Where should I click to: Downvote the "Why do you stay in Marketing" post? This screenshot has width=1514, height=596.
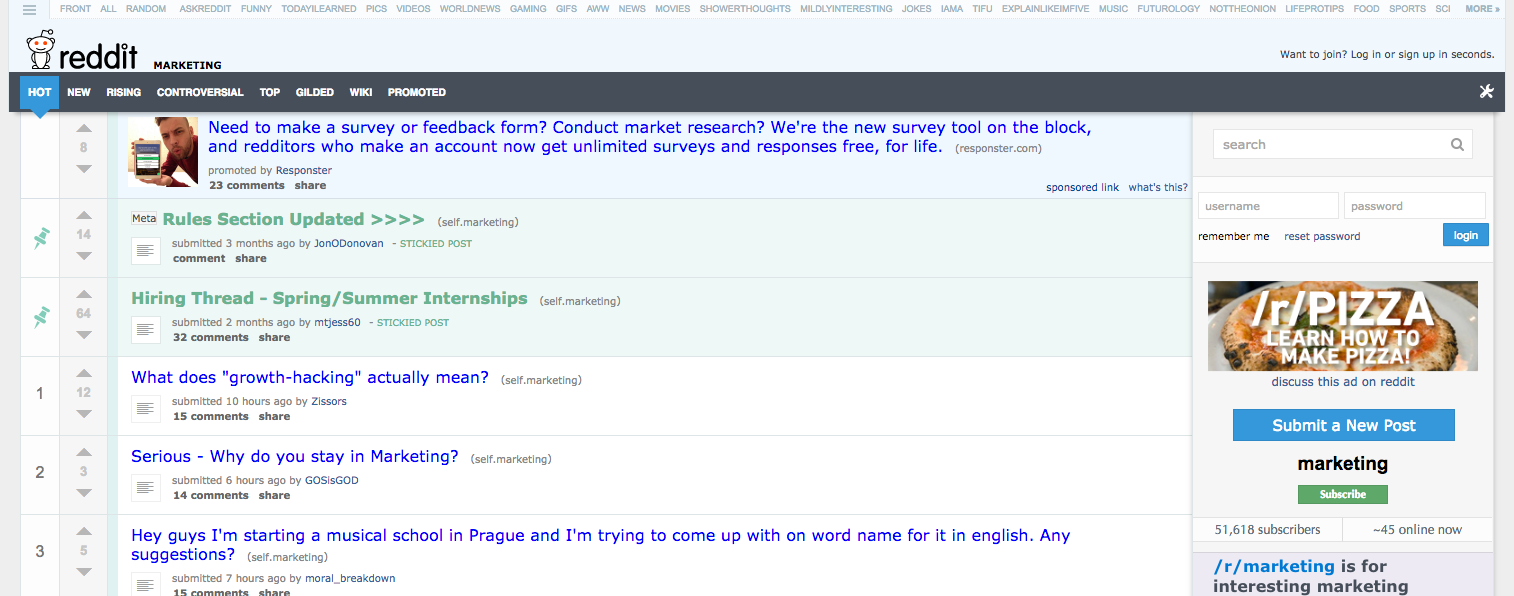[84, 493]
